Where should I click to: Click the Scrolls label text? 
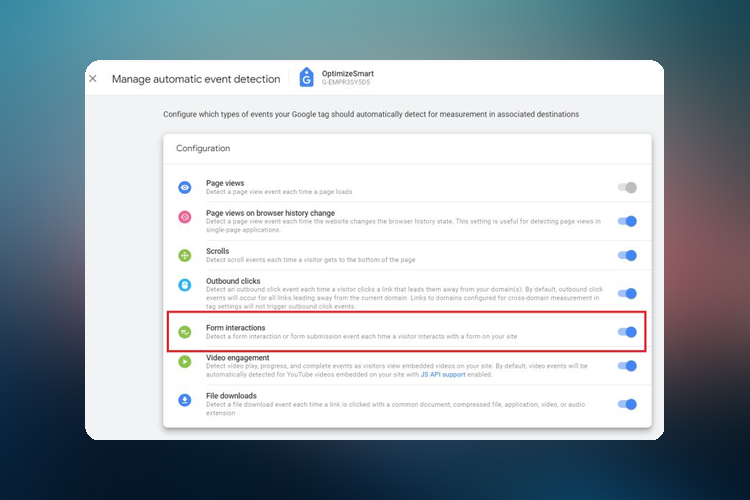[x=218, y=251]
